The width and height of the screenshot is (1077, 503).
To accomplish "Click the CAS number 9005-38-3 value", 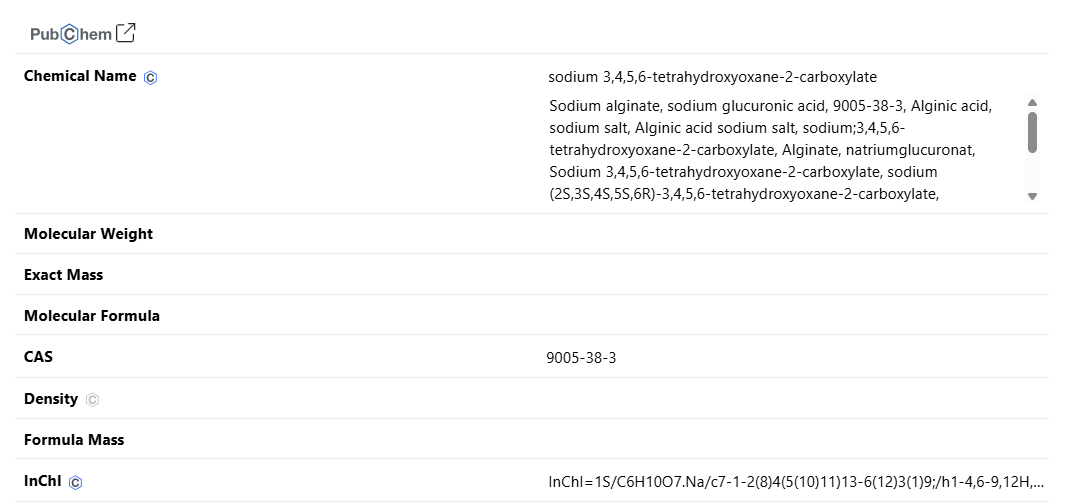I will point(581,357).
